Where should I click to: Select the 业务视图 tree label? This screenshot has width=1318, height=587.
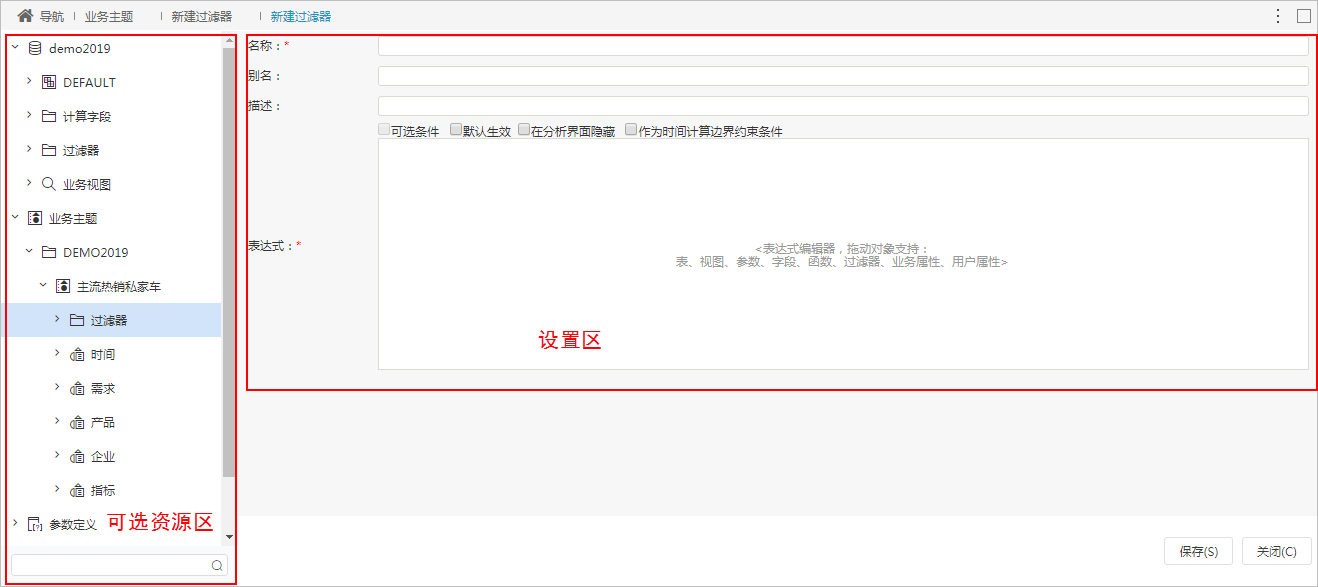pyautogui.click(x=87, y=185)
